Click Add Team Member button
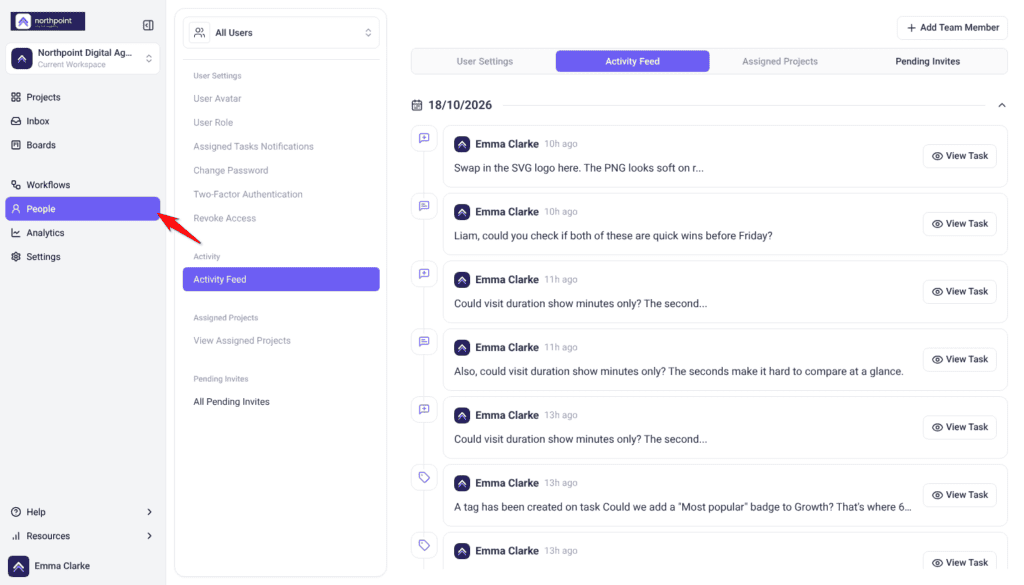The width and height of the screenshot is (1024, 585). [x=952, y=28]
